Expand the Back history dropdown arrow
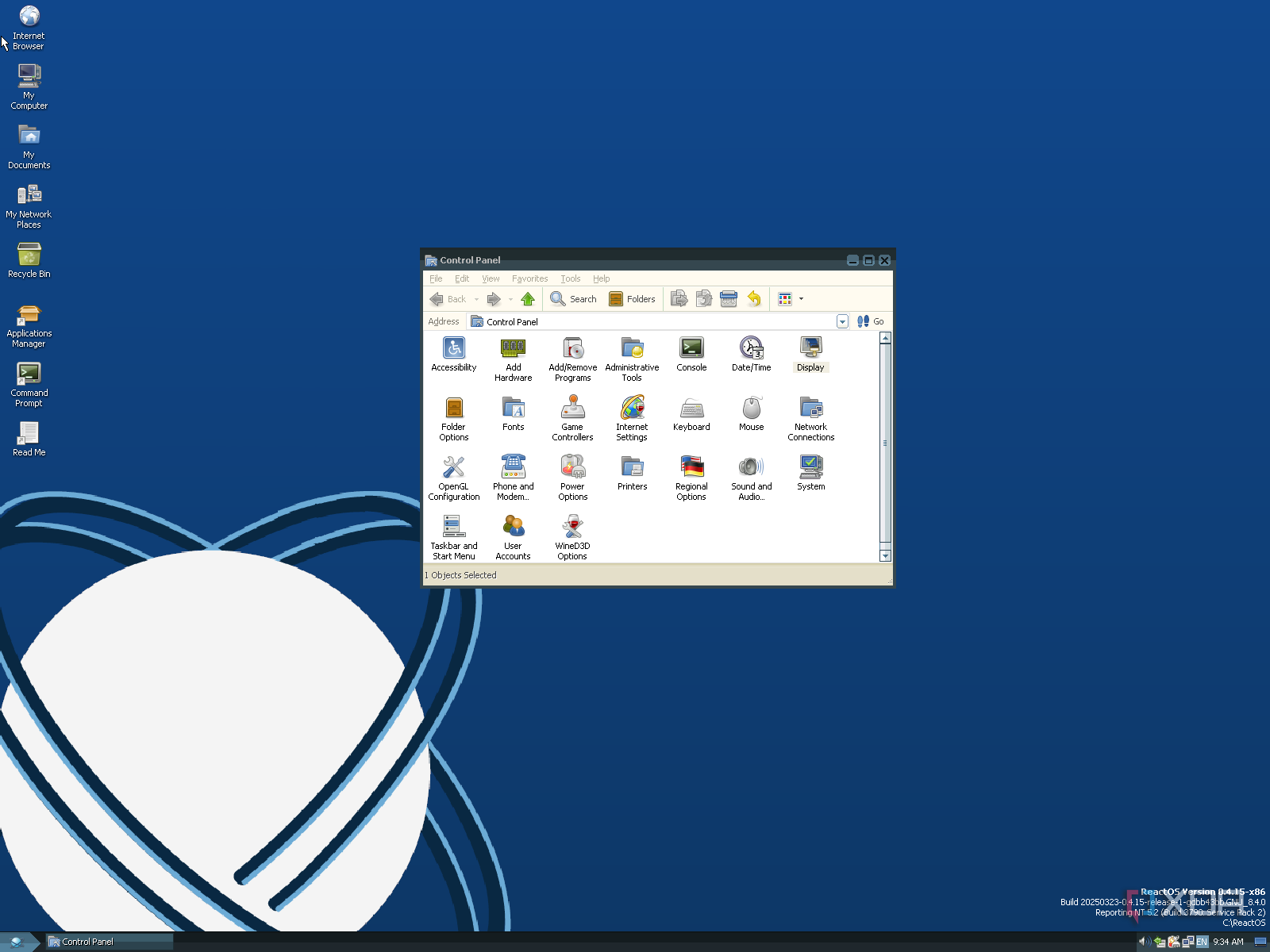This screenshot has width=1270, height=952. (476, 299)
